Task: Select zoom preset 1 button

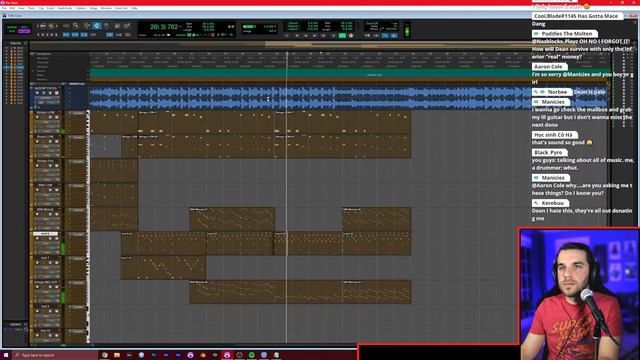Action: [38, 35]
